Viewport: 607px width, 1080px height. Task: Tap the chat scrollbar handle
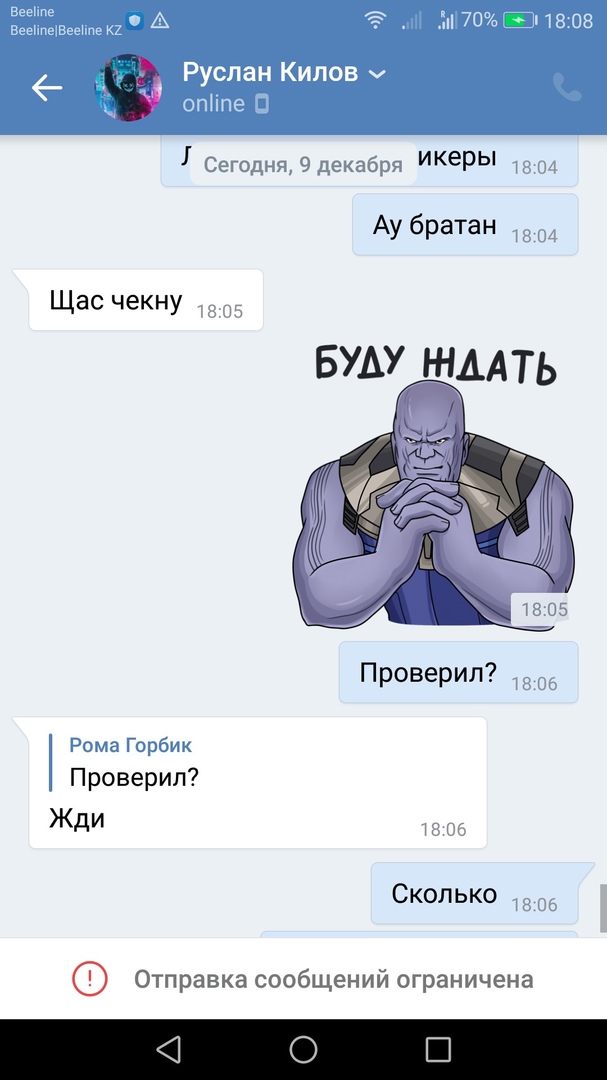coord(603,908)
